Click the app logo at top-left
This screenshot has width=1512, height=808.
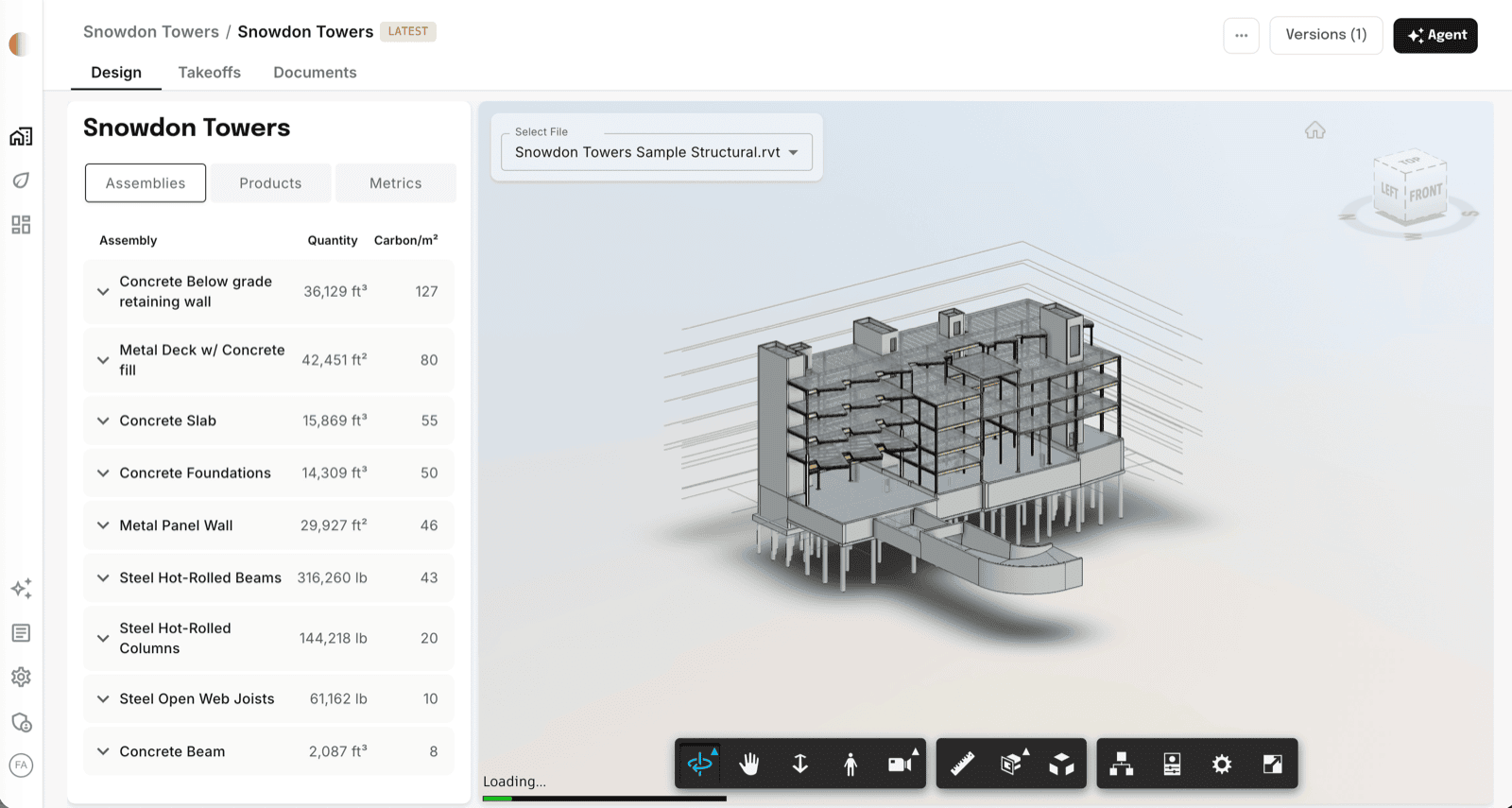point(19,44)
